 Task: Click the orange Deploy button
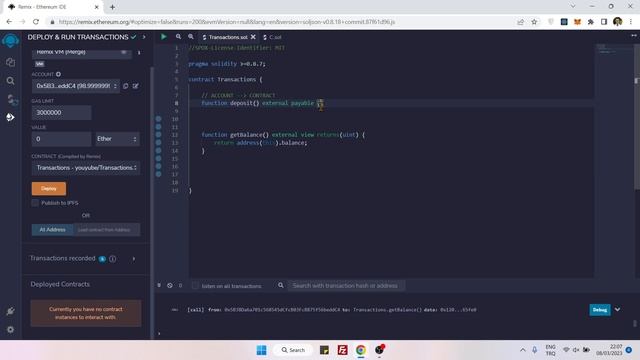click(x=49, y=189)
